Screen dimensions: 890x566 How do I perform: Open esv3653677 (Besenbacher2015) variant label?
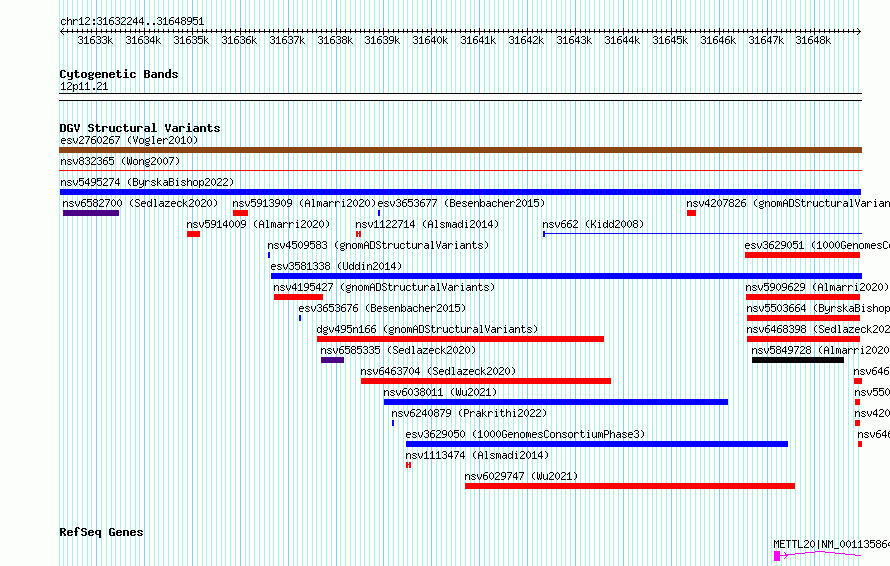[461, 203]
